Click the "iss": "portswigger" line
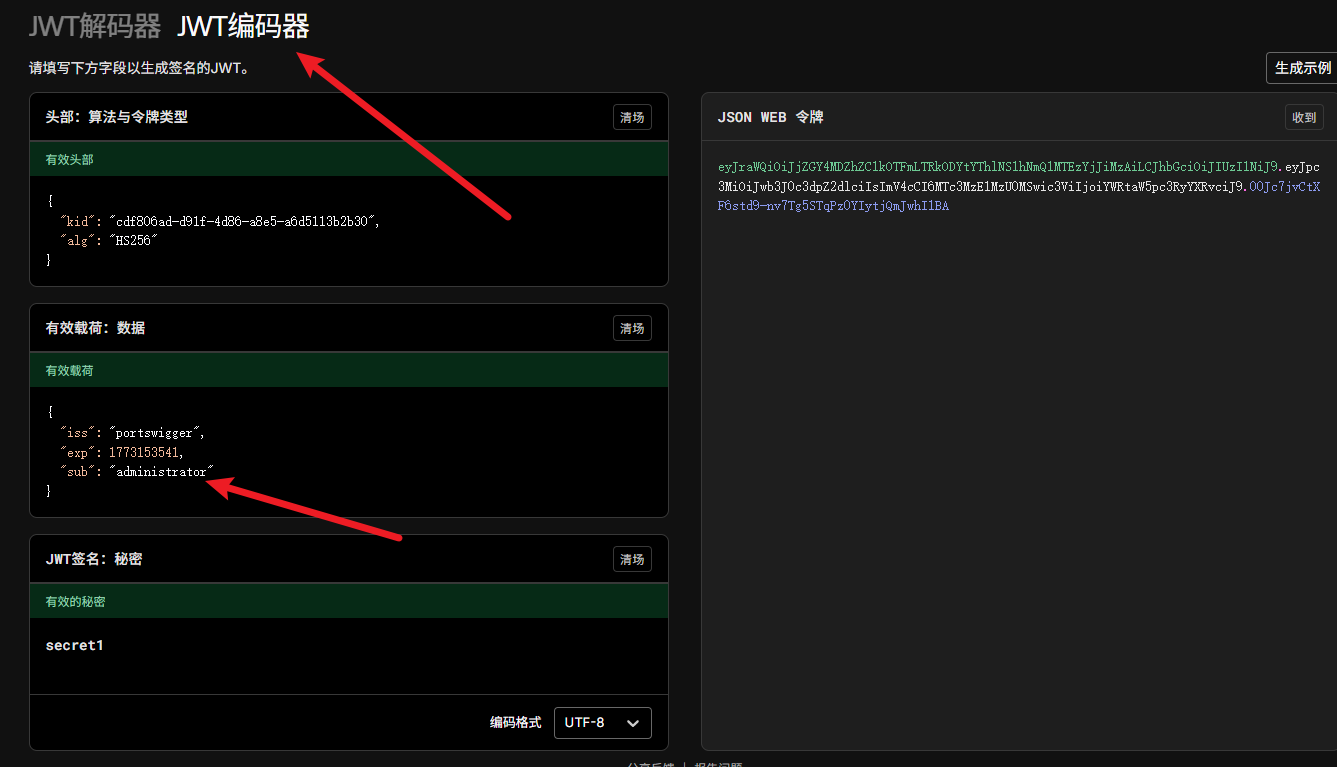Screen dimensions: 1337x767 point(133,433)
